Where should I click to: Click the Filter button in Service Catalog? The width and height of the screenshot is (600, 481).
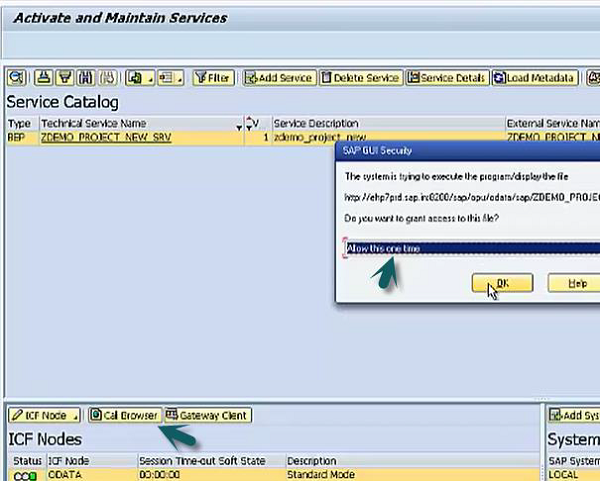tap(214, 78)
